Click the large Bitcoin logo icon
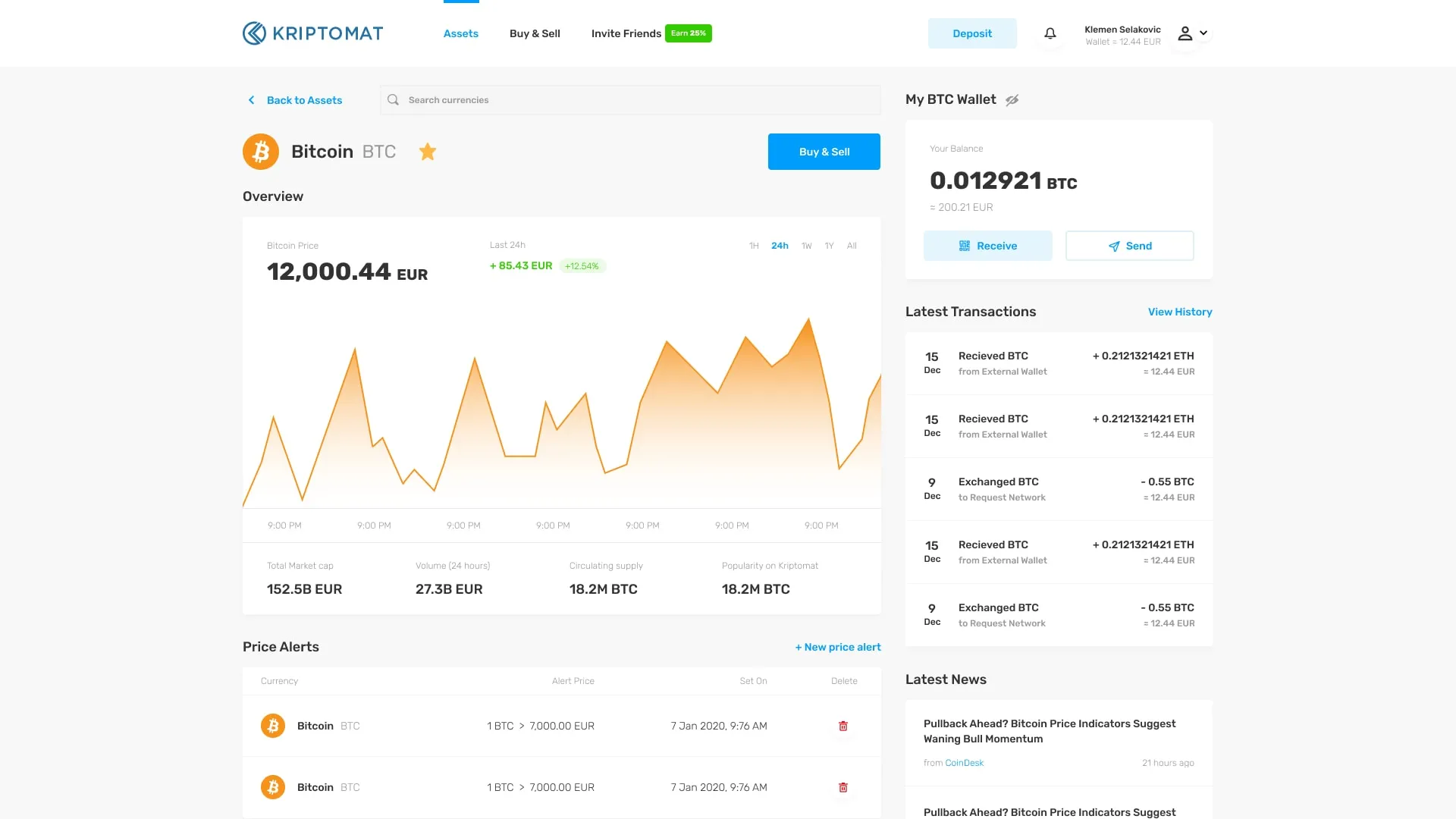 point(261,152)
